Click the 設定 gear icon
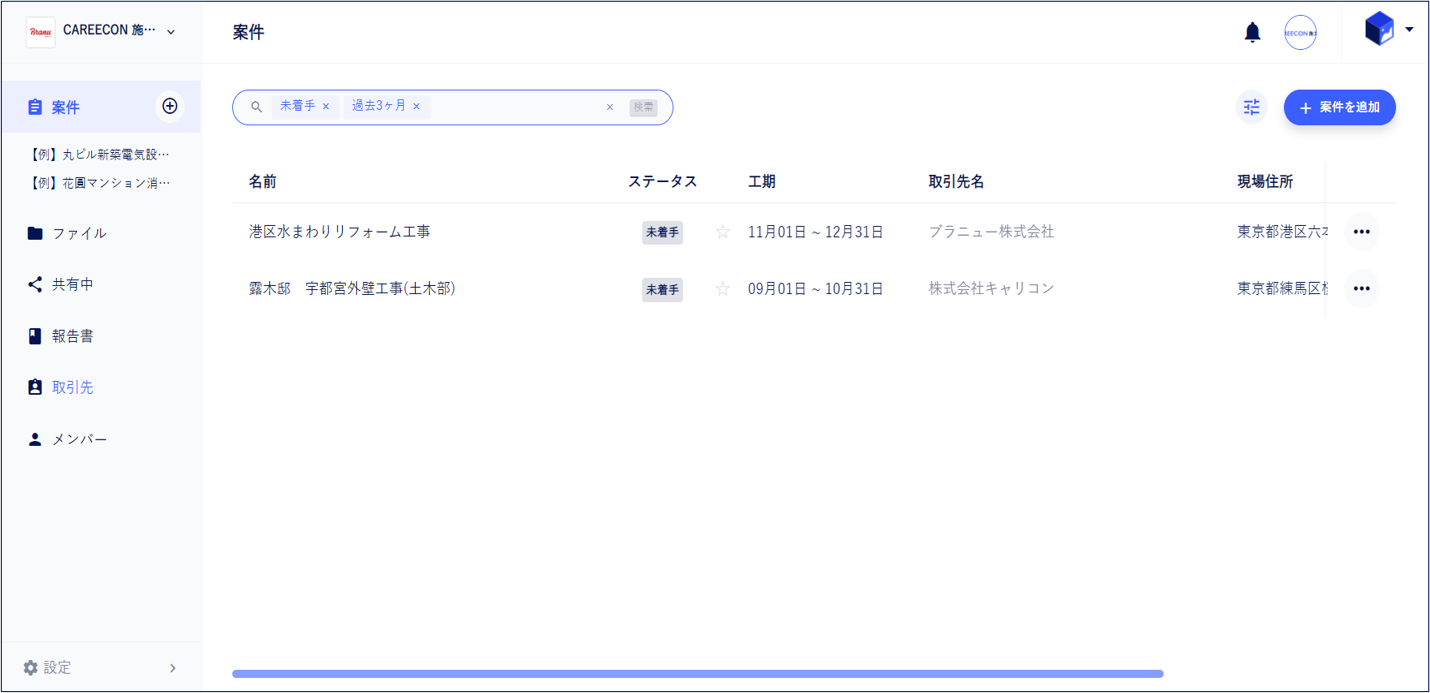The width and height of the screenshot is (1430, 693). (x=30, y=667)
